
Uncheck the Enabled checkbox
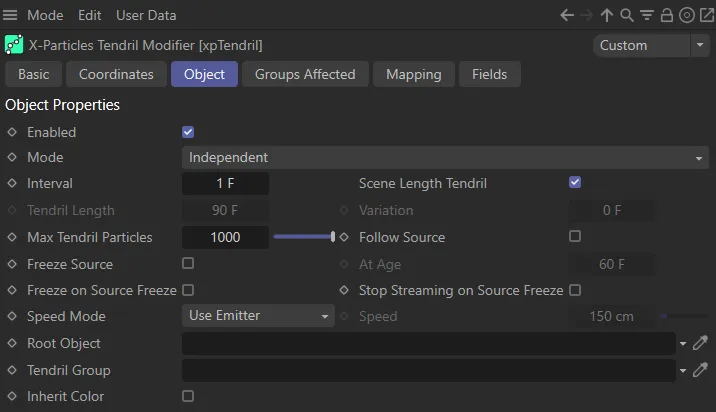(x=188, y=132)
